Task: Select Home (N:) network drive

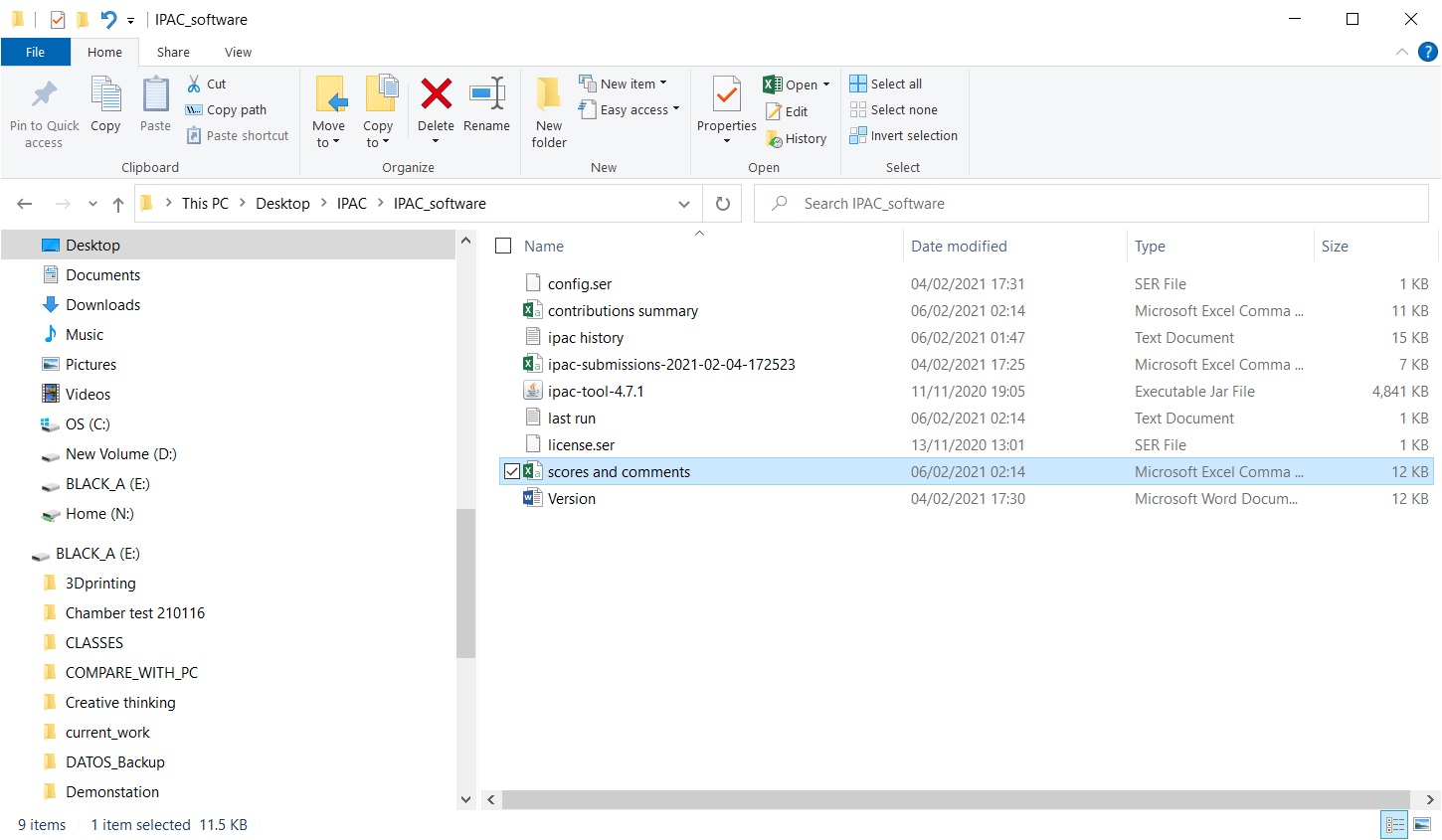Action: pos(99,514)
